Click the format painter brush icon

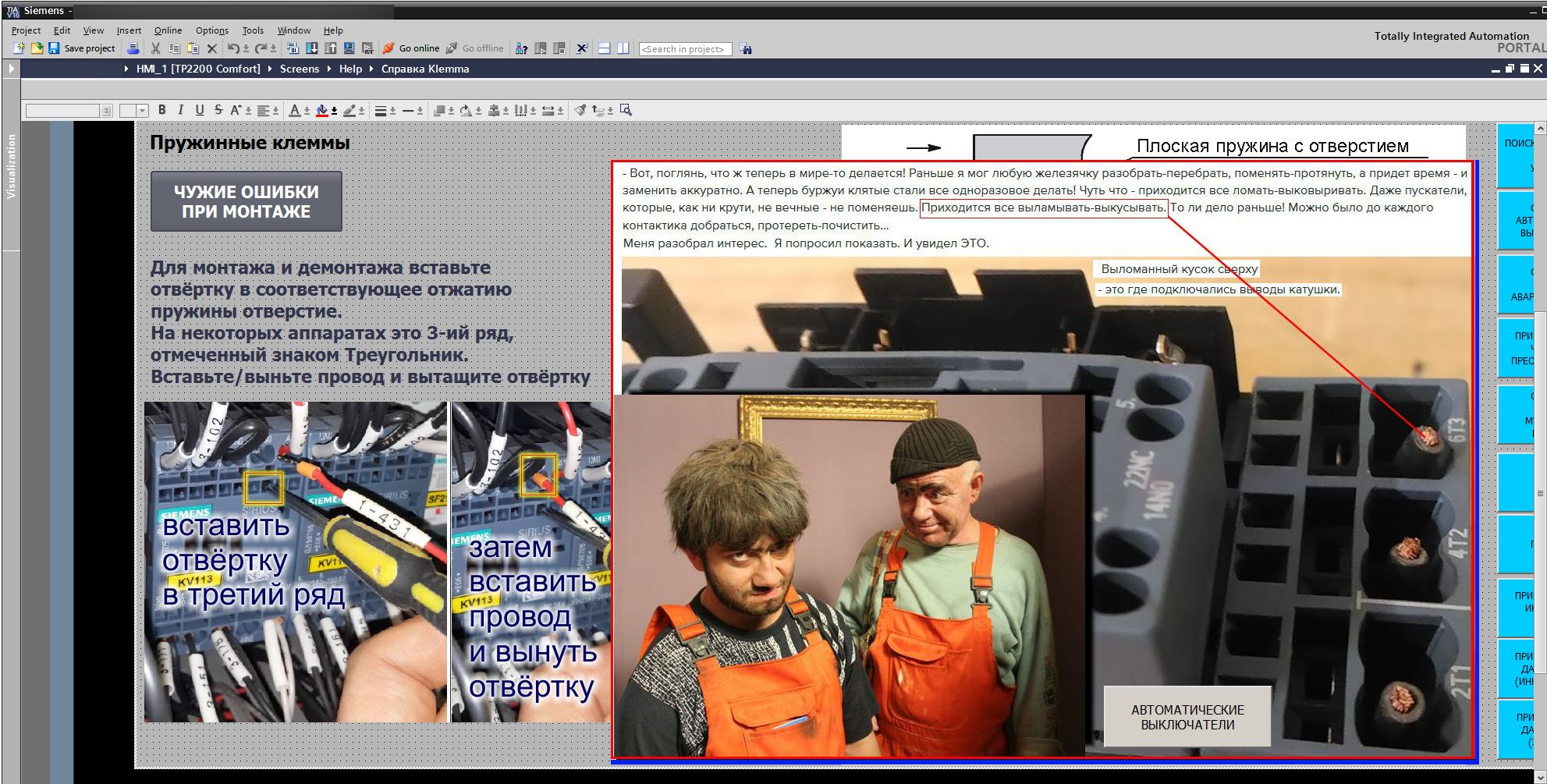pos(580,110)
